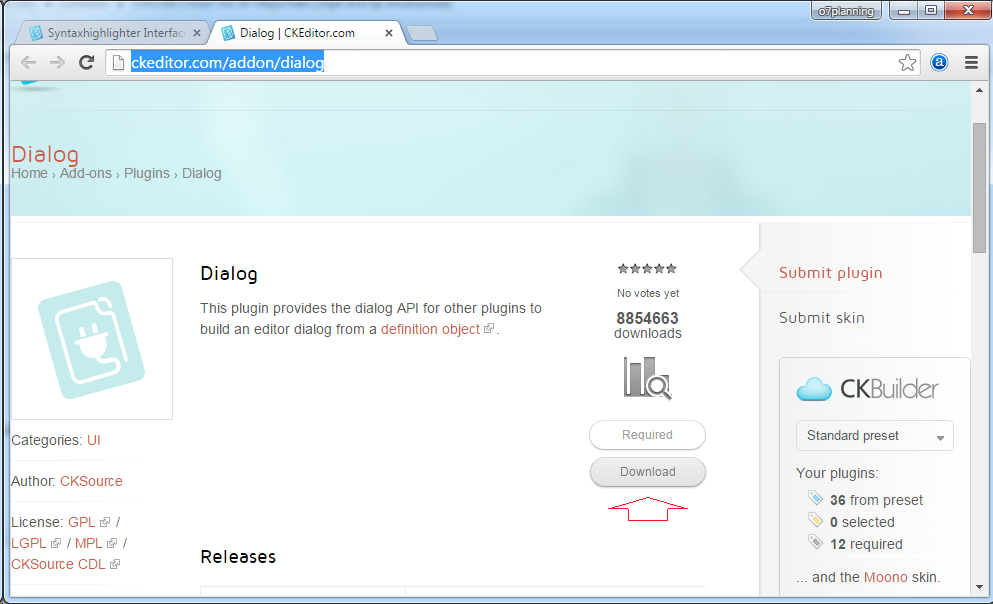The image size is (993, 604).
Task: Click the '0 selected' tag icon
Action: click(x=814, y=520)
